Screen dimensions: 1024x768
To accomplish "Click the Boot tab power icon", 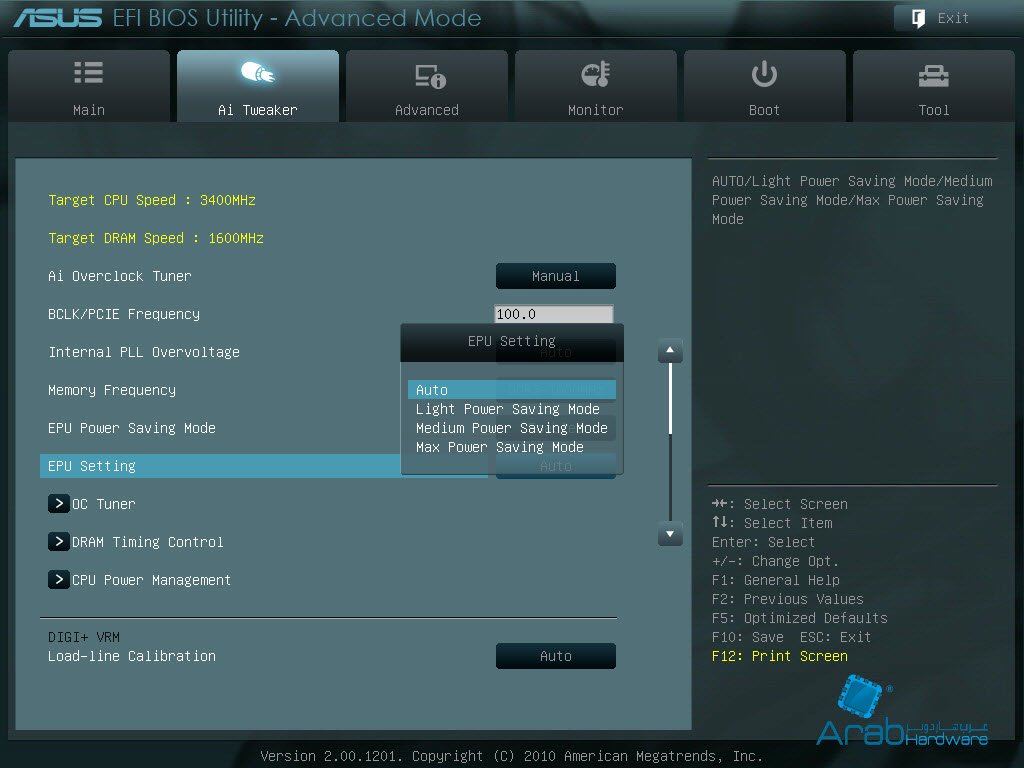I will tap(763, 74).
